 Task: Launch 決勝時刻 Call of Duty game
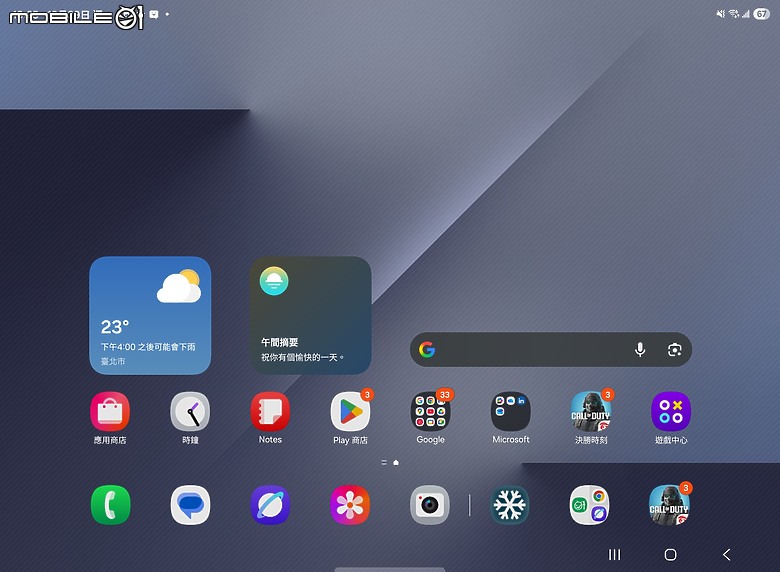click(x=590, y=411)
